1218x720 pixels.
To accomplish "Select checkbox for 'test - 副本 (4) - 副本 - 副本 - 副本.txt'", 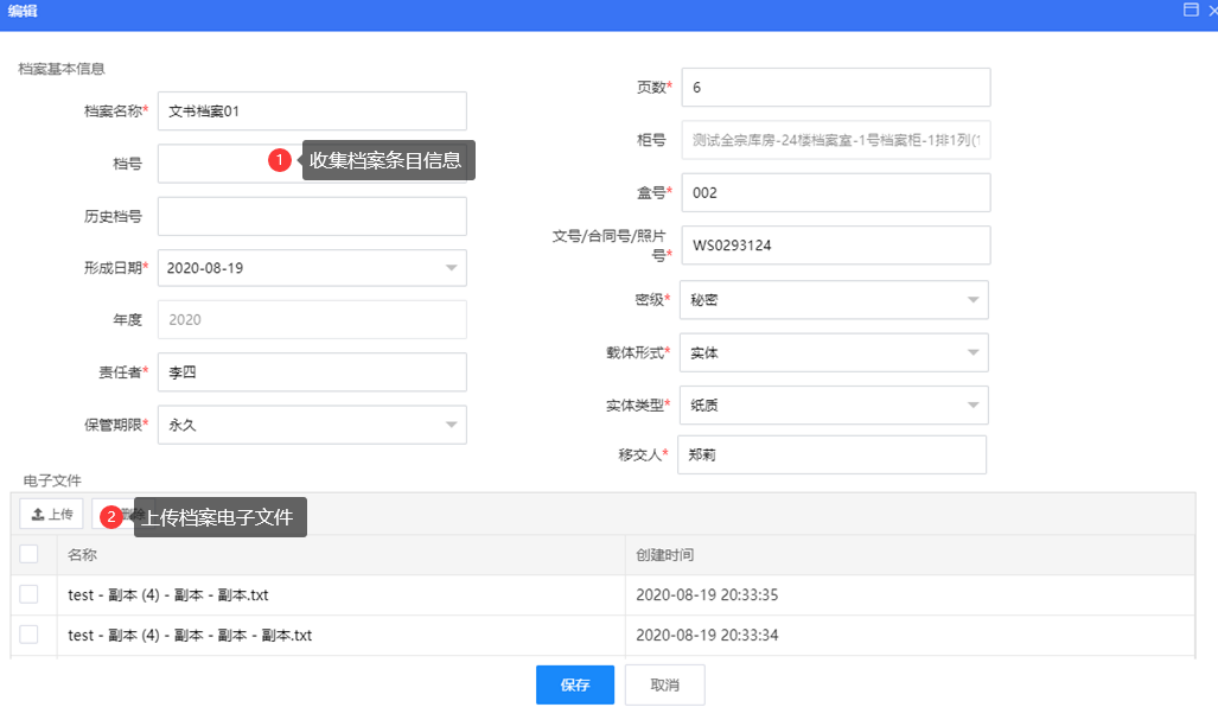I will point(29,635).
